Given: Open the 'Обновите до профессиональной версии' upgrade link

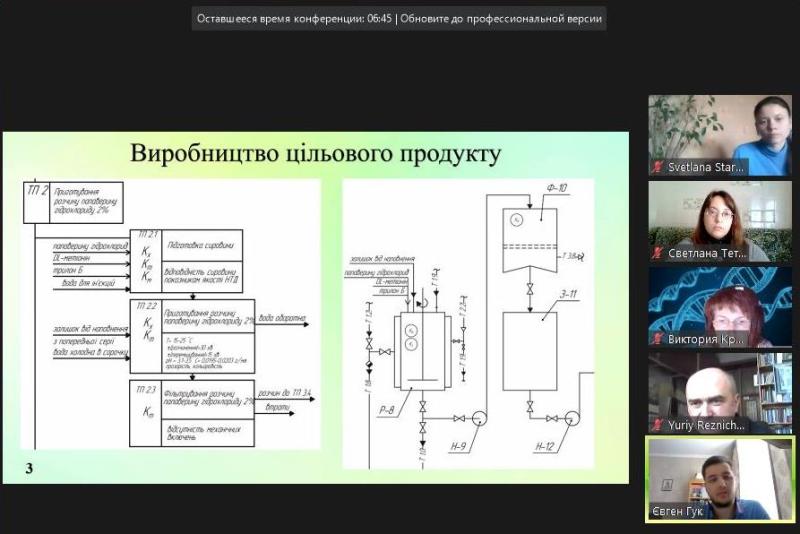Looking at the screenshot, I should [501, 19].
